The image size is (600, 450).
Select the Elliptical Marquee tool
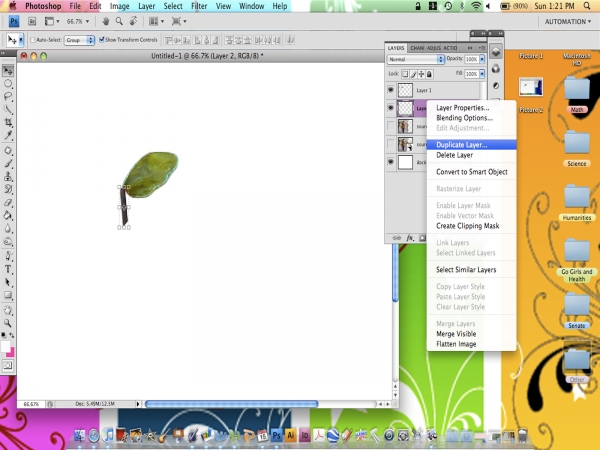click(x=8, y=84)
